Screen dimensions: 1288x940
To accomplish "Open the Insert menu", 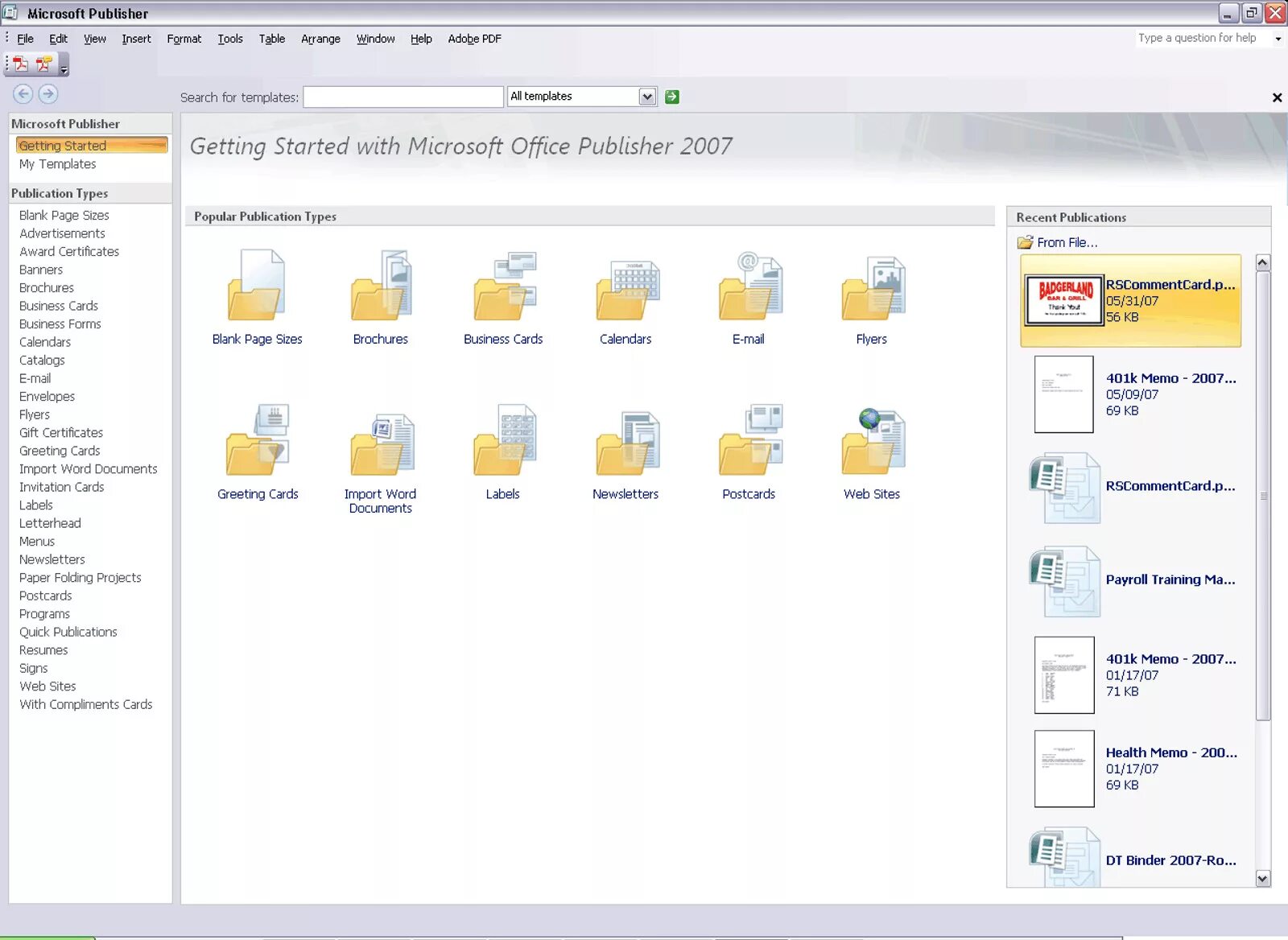I will [136, 39].
